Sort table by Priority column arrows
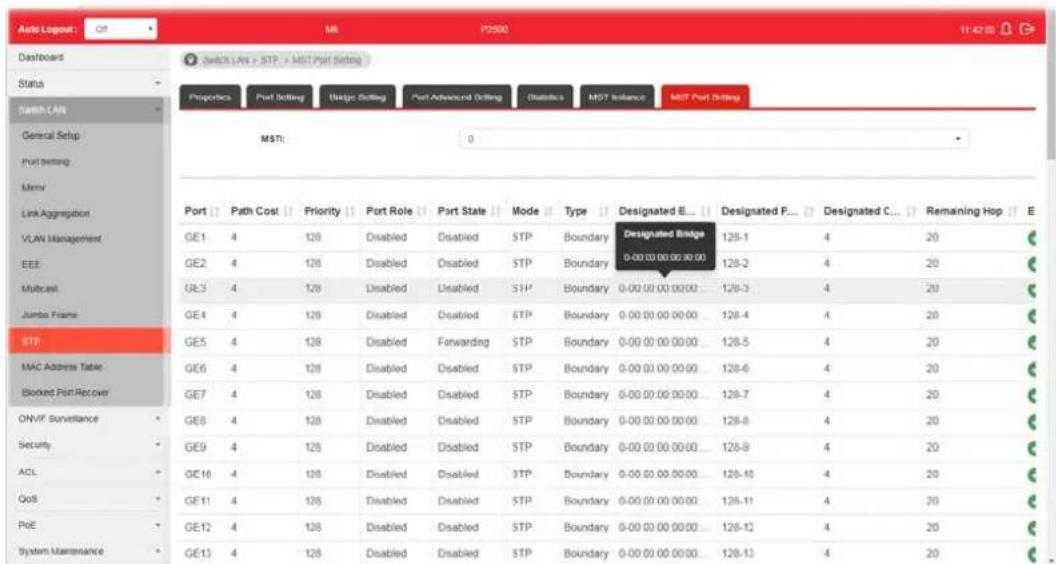Viewport: 1056px width, 564px height. point(351,212)
